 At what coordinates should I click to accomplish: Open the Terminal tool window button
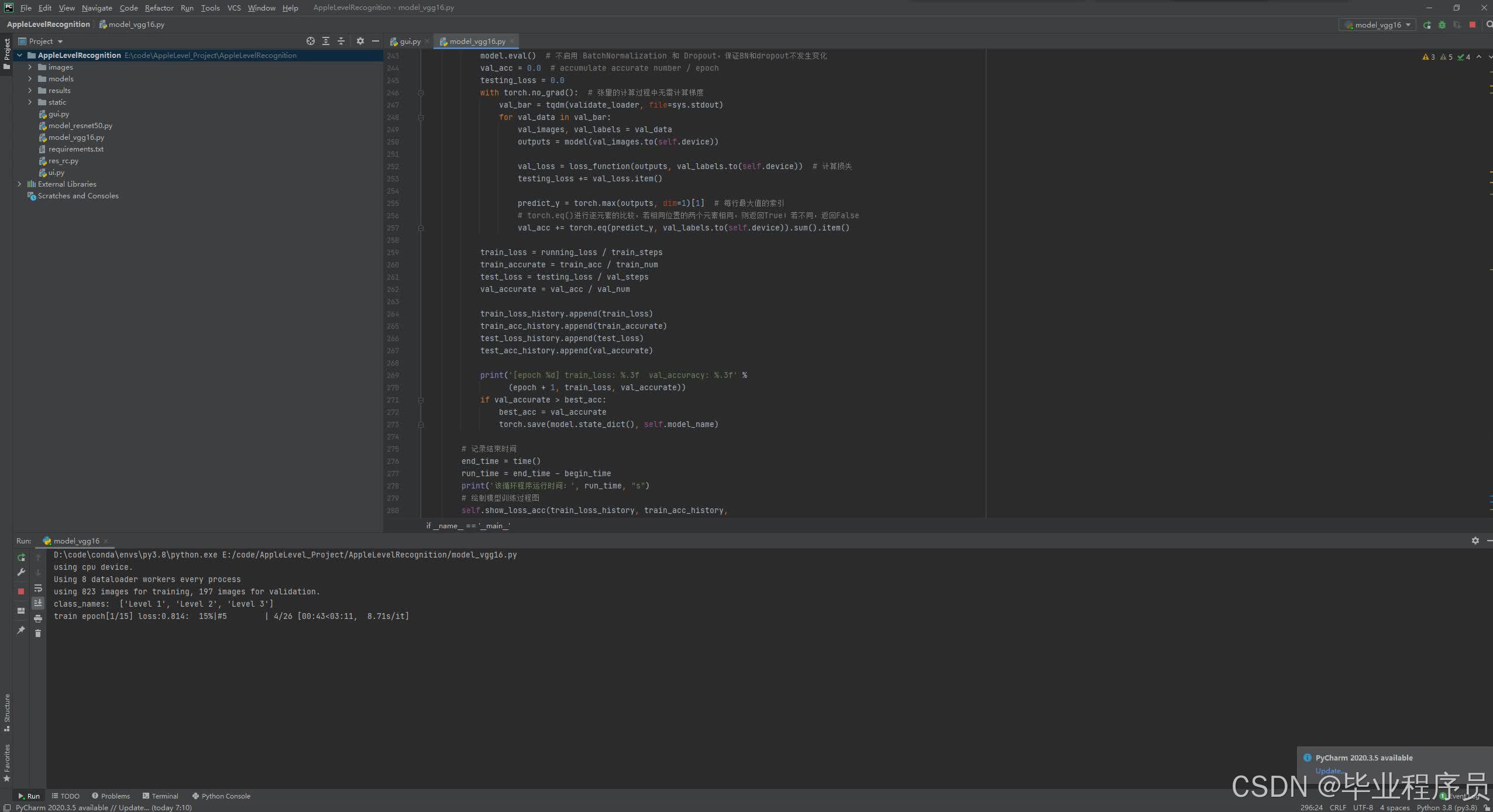point(160,796)
